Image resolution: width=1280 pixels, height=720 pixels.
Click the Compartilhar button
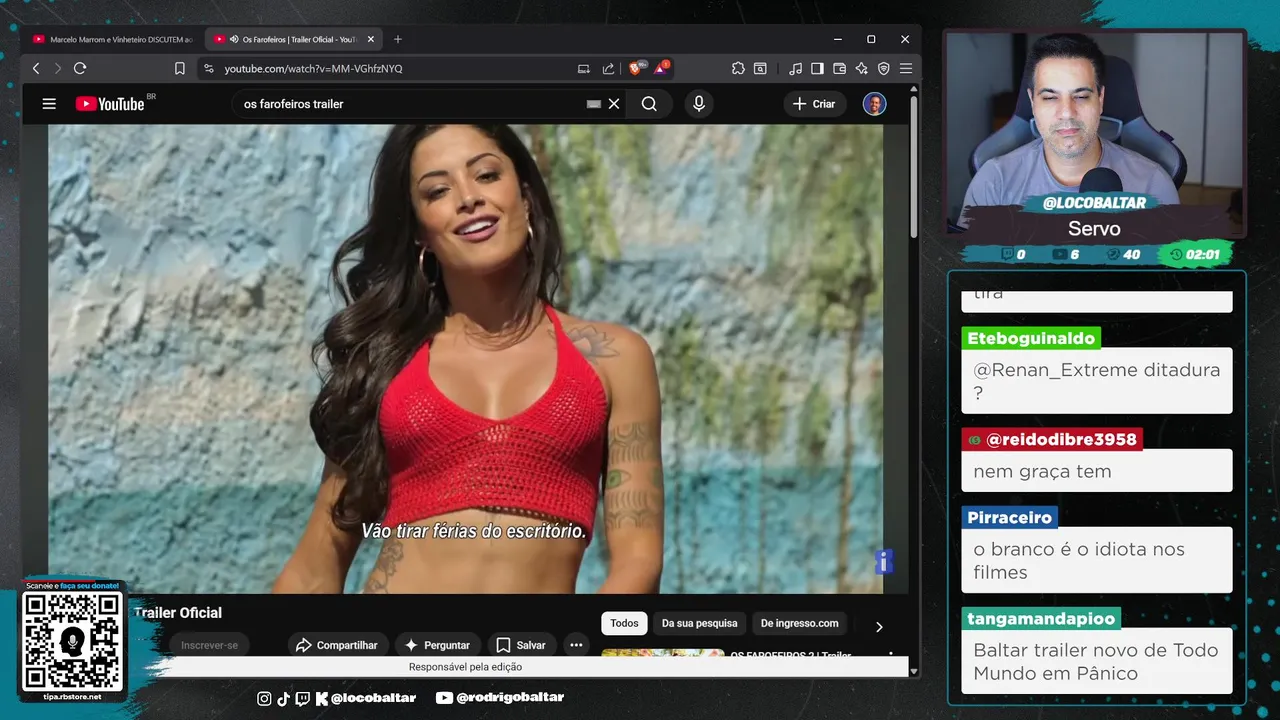[337, 645]
